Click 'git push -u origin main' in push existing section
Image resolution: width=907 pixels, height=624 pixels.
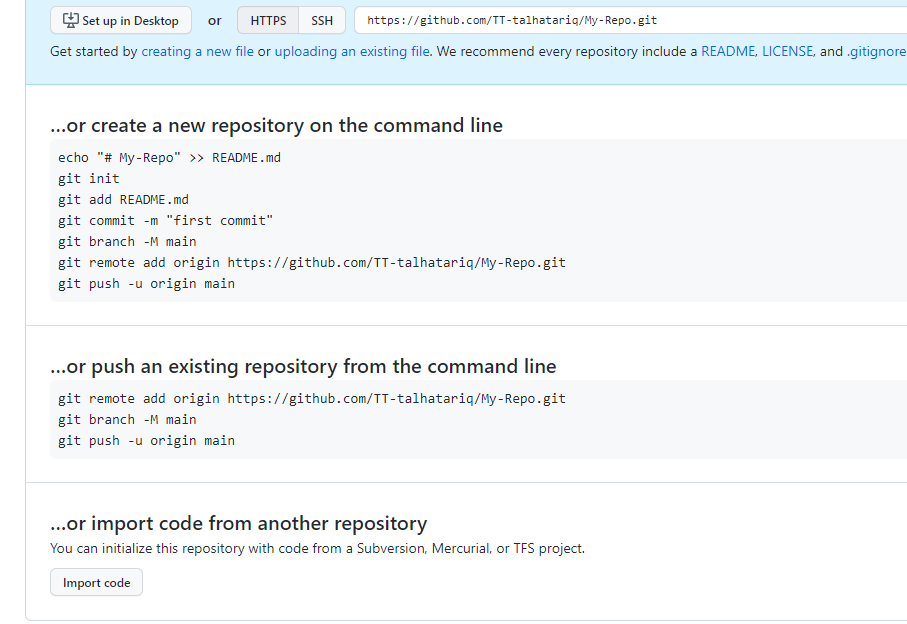146,441
